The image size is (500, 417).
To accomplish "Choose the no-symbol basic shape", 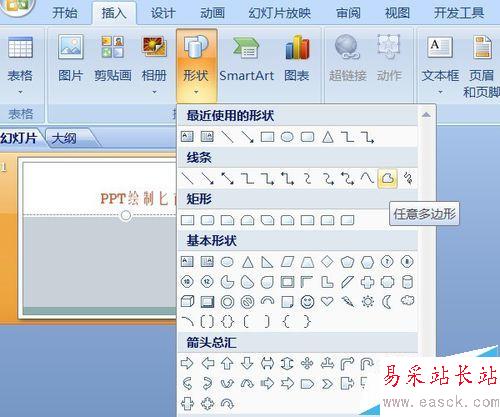I will (x=247, y=302).
